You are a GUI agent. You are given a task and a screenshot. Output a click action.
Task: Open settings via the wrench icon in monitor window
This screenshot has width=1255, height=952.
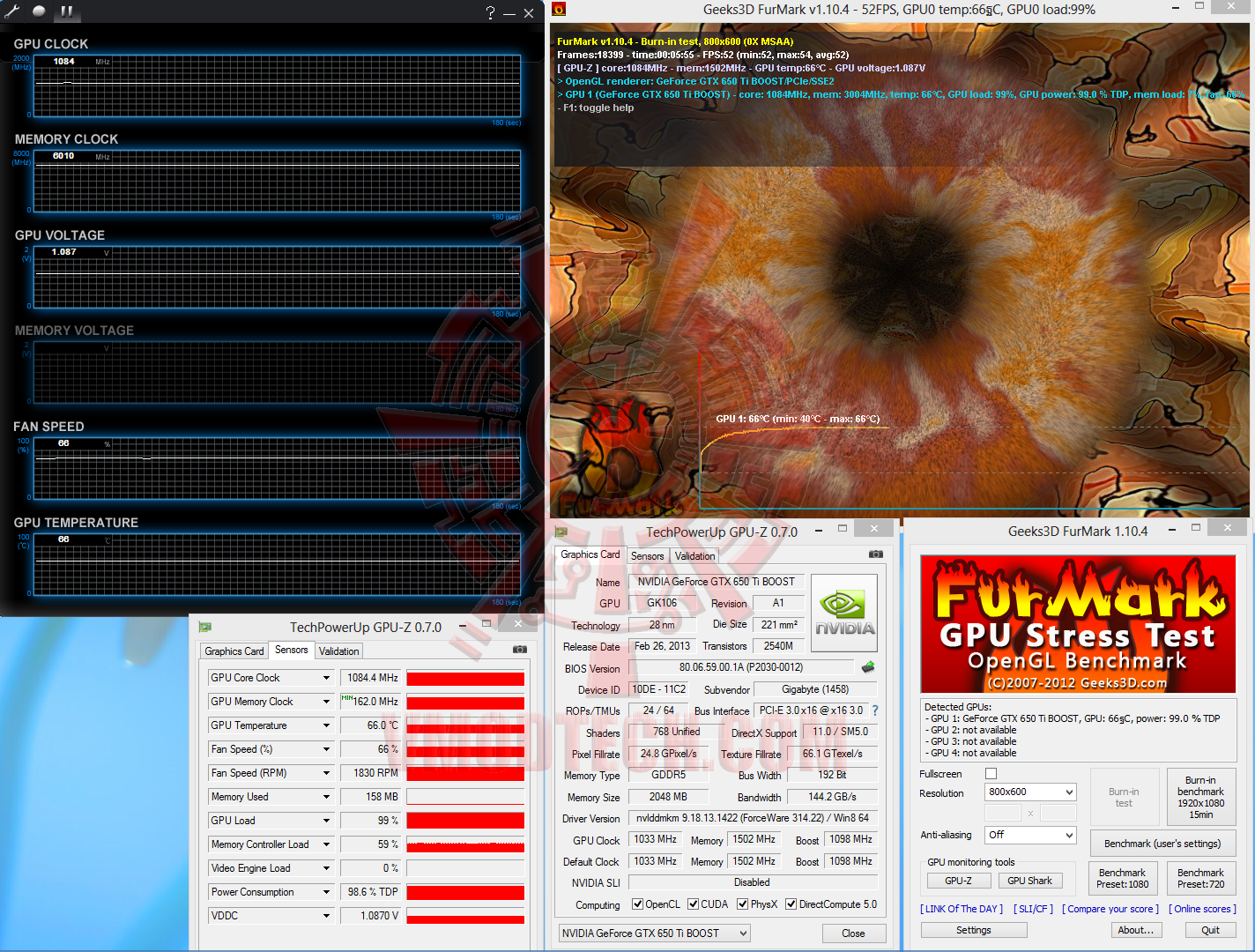click(12, 11)
